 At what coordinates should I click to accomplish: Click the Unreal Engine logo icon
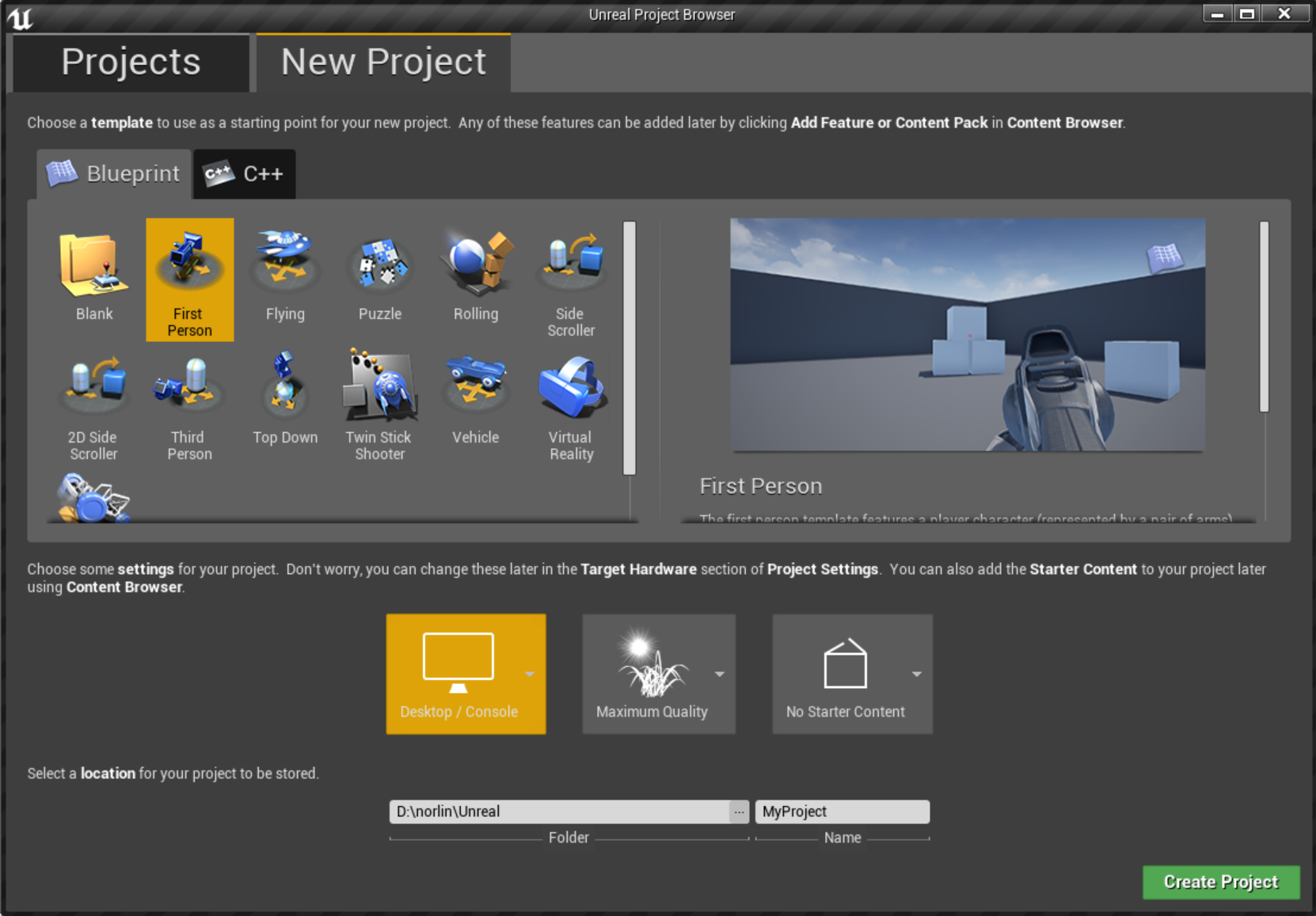(21, 17)
